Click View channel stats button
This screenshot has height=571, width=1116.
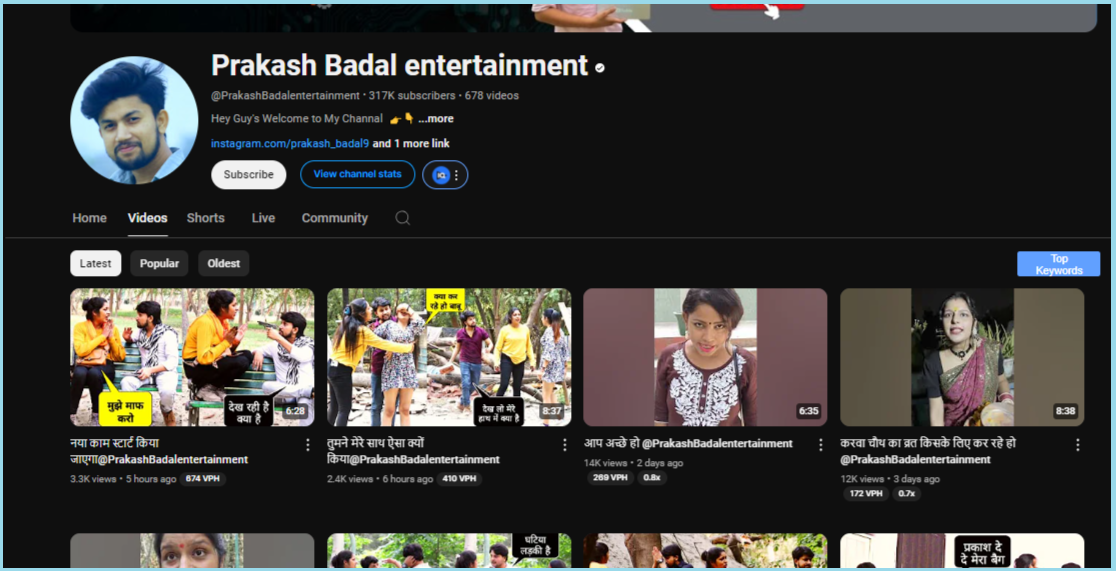pos(357,174)
